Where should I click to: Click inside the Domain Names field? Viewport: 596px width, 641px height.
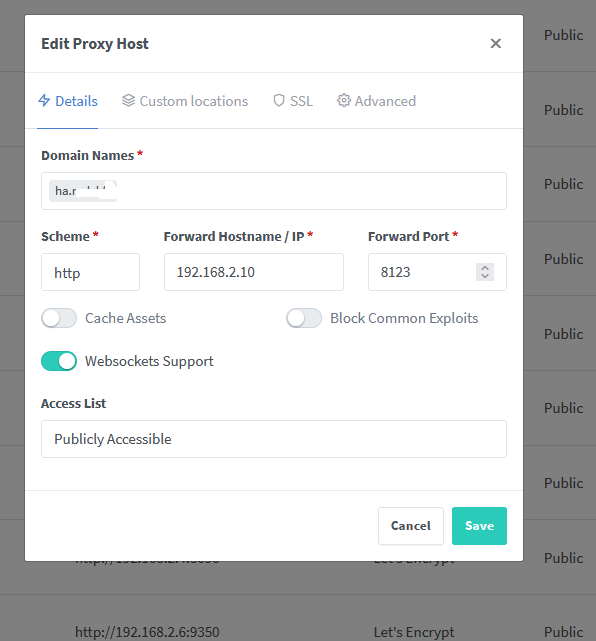point(274,191)
